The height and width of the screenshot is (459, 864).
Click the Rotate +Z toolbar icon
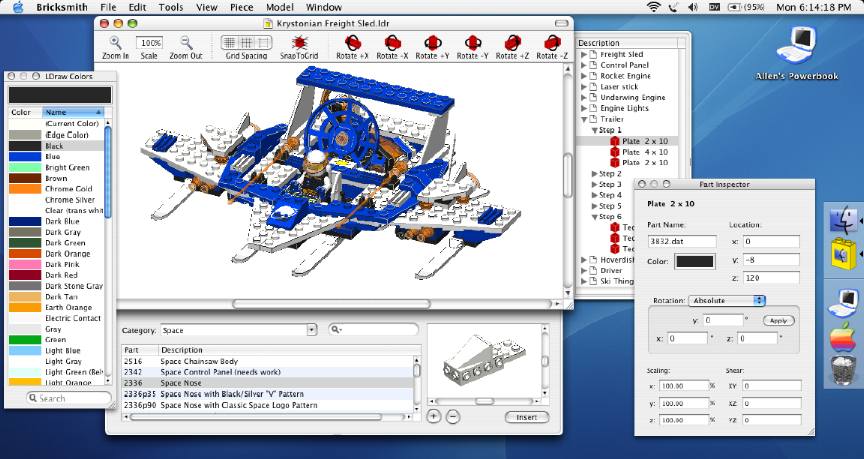(x=511, y=43)
